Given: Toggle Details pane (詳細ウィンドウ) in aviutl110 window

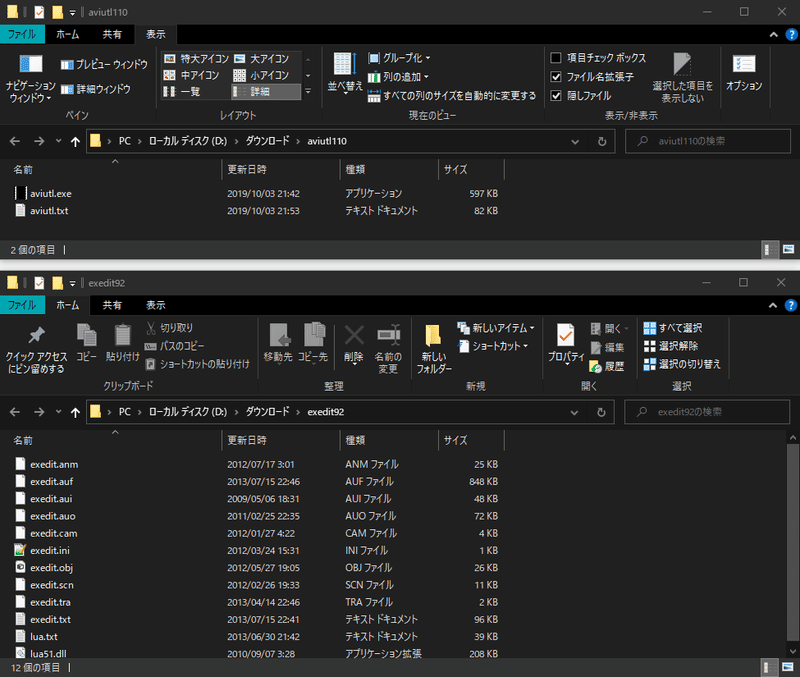Looking at the screenshot, I should (95, 89).
